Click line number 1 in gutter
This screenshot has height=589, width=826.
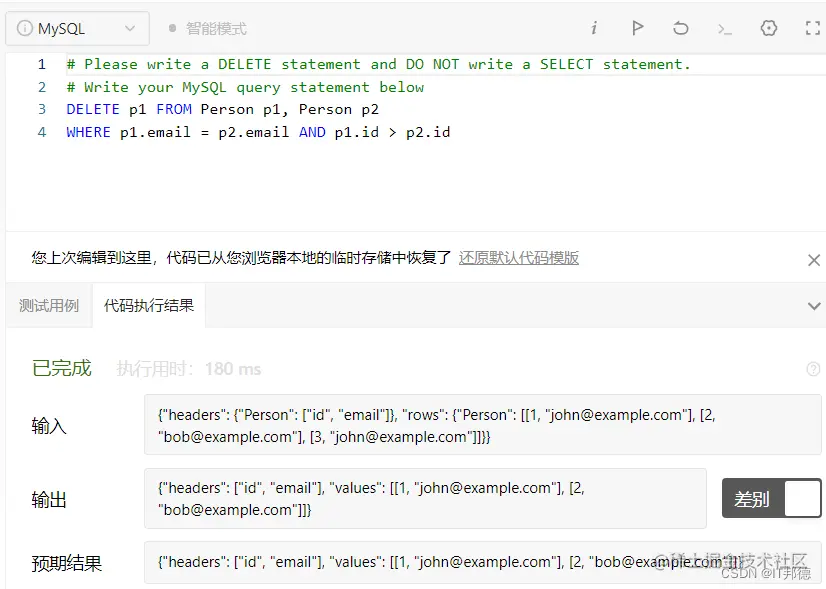42,64
